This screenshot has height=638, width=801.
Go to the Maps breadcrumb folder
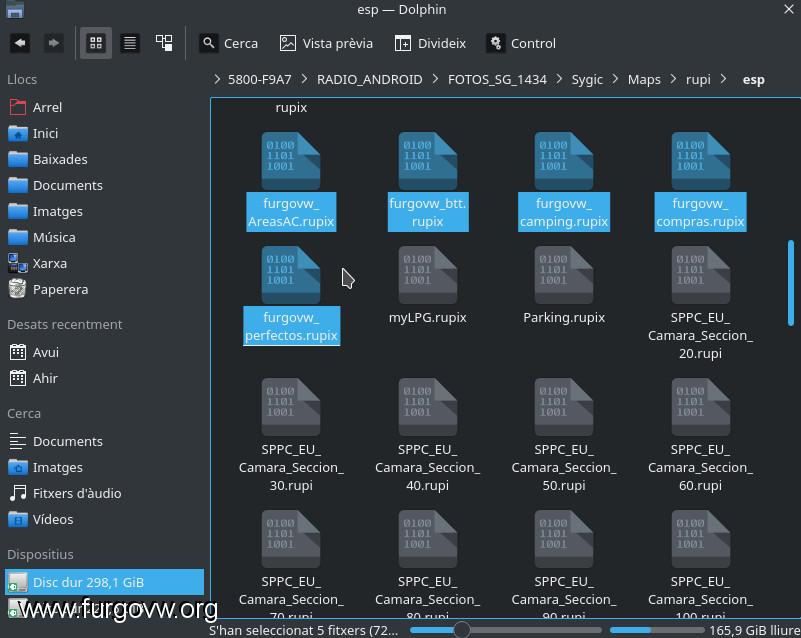click(644, 80)
